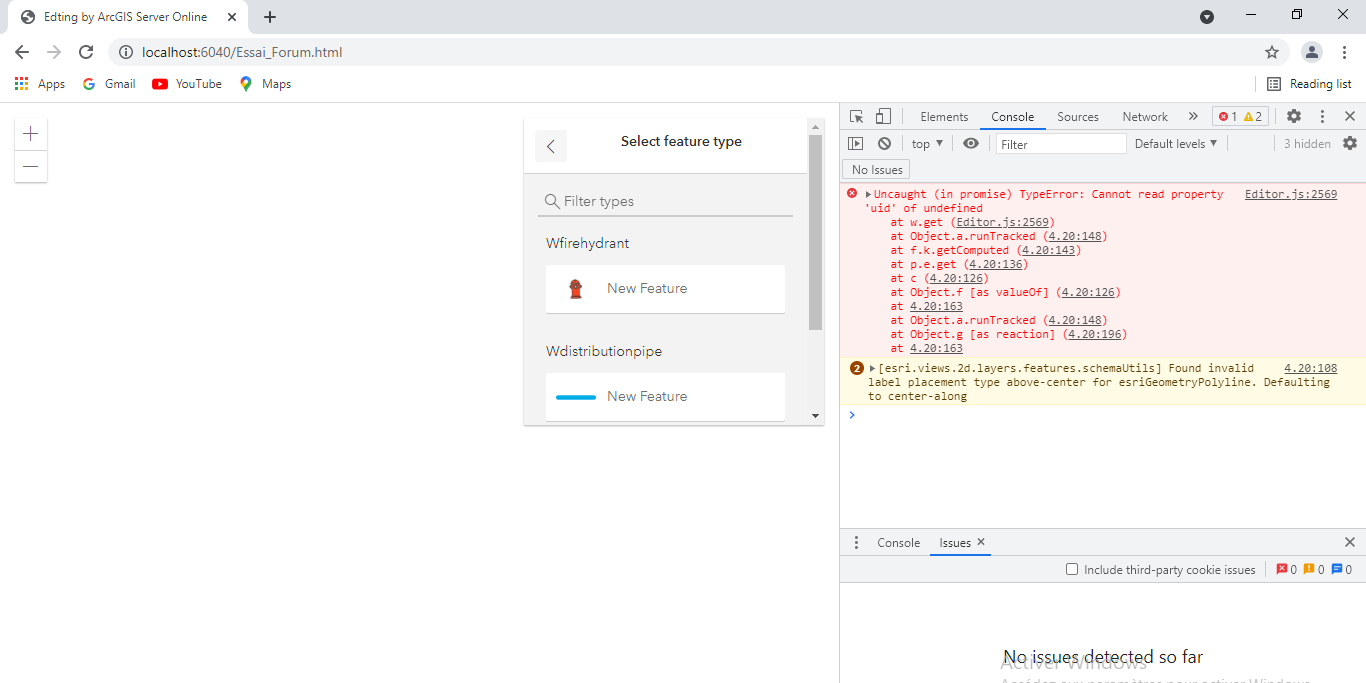
Task: Open console settings gear next to 3 hidden
Action: 1350,144
